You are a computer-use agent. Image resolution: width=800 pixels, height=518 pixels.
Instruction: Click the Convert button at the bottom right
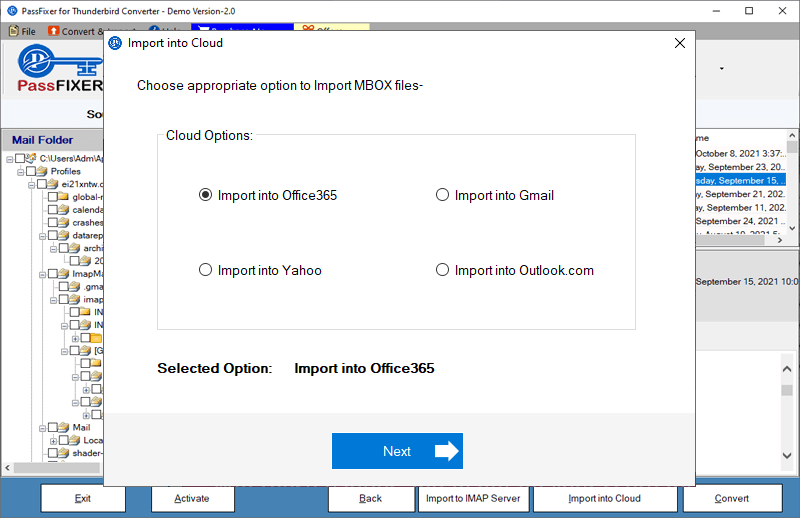[x=732, y=499]
